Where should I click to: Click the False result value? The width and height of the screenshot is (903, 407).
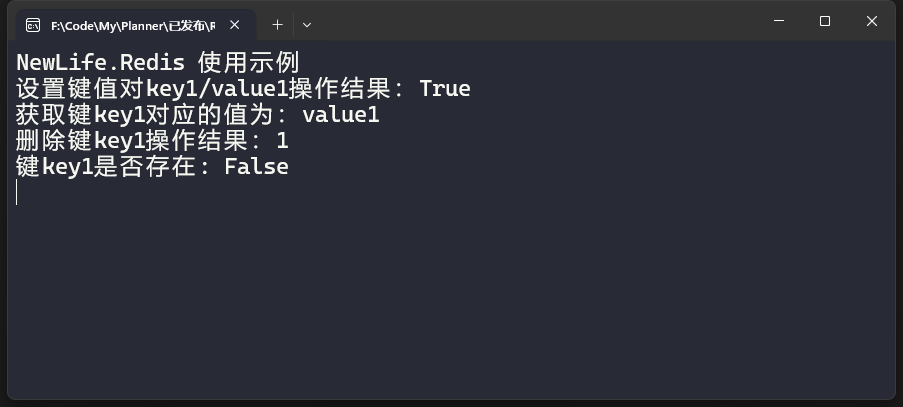(256, 167)
